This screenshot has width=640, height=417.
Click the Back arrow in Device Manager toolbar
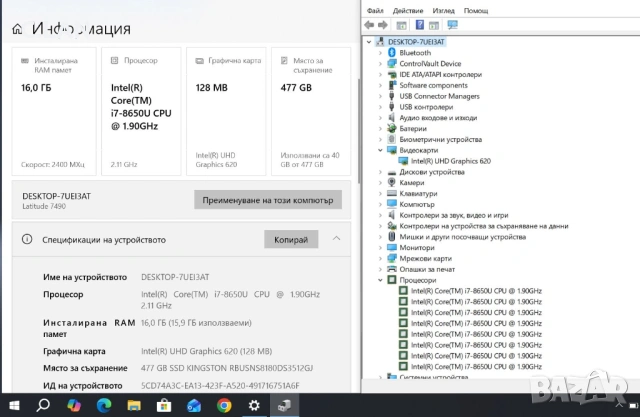coord(369,25)
